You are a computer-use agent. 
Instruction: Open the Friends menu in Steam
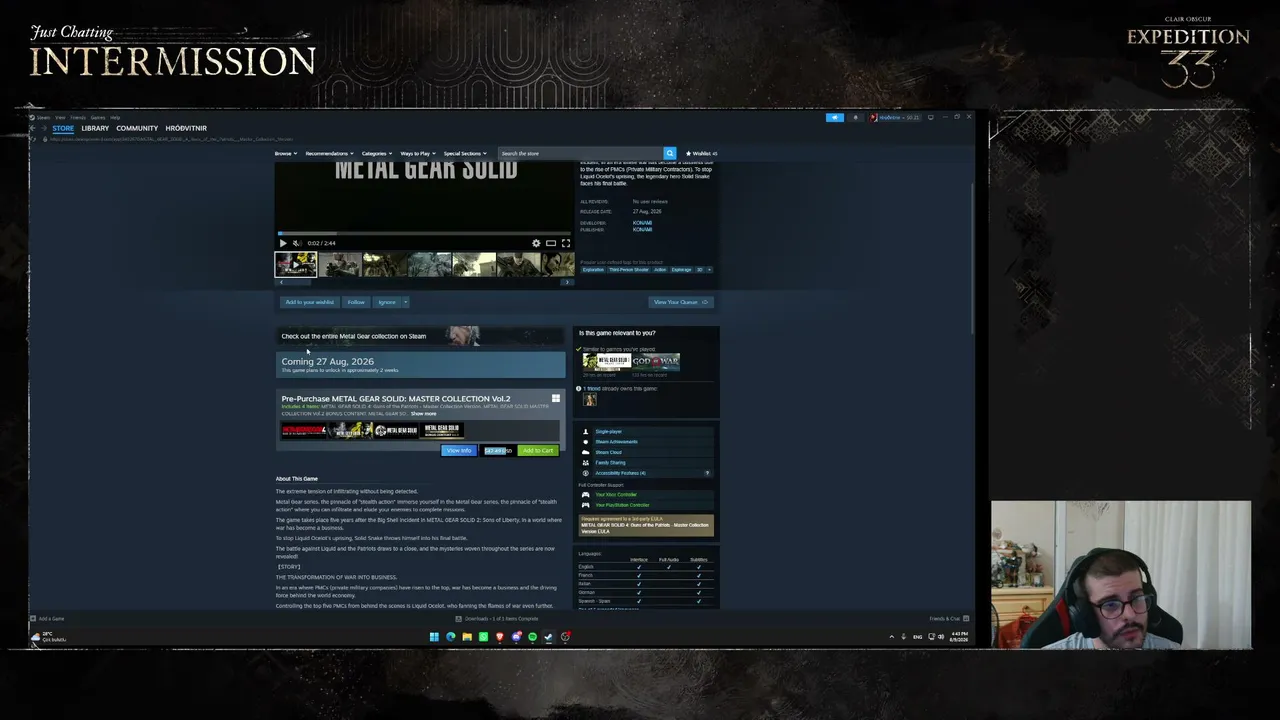click(78, 117)
